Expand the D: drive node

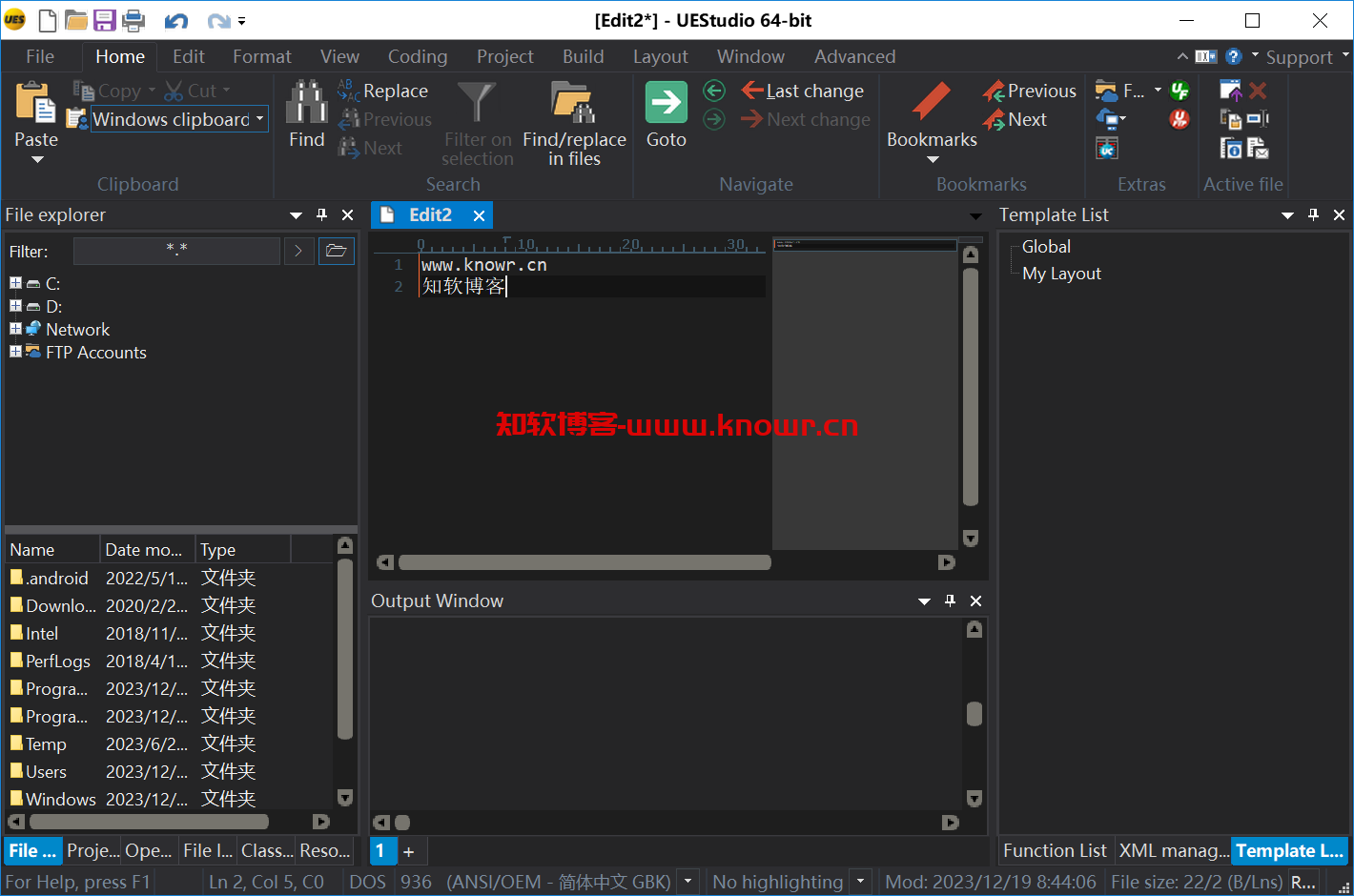click(15, 306)
